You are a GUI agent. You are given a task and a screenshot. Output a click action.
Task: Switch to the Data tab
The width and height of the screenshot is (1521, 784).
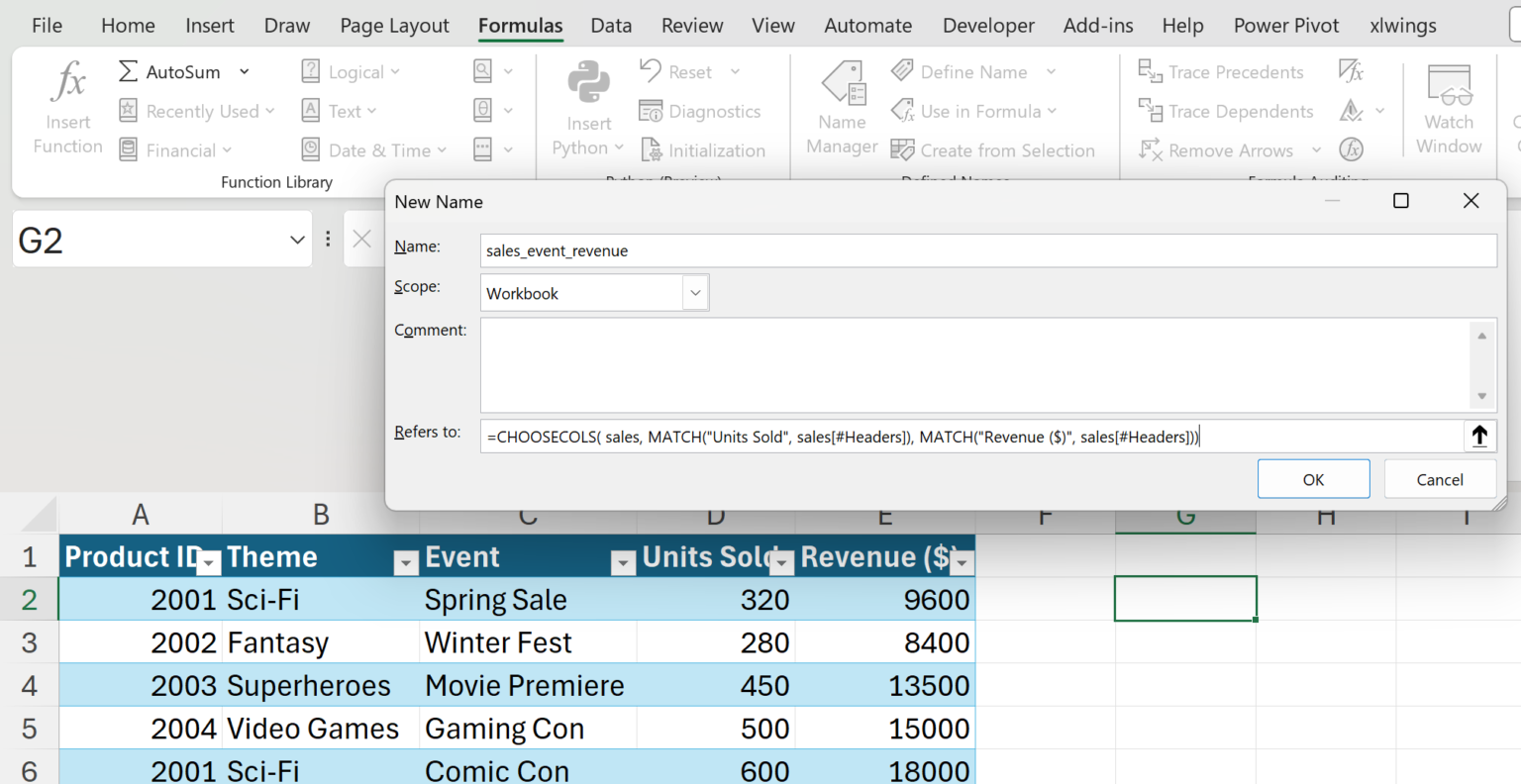click(x=611, y=26)
